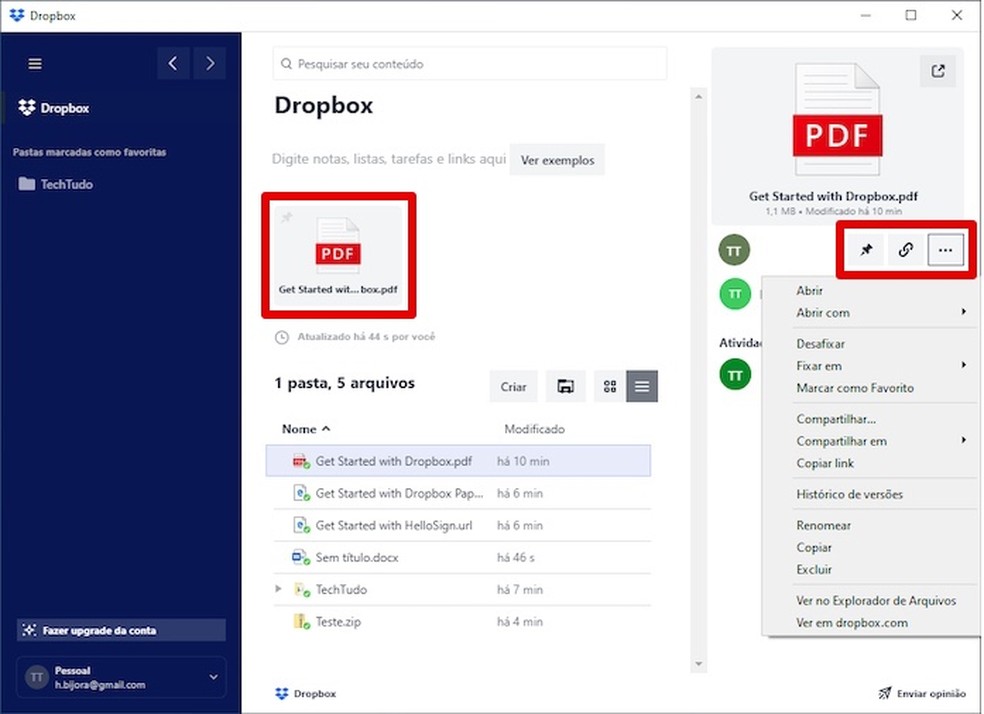
Task: Expand the Pessoal account dropdown
Action: pyautogui.click(x=213, y=677)
